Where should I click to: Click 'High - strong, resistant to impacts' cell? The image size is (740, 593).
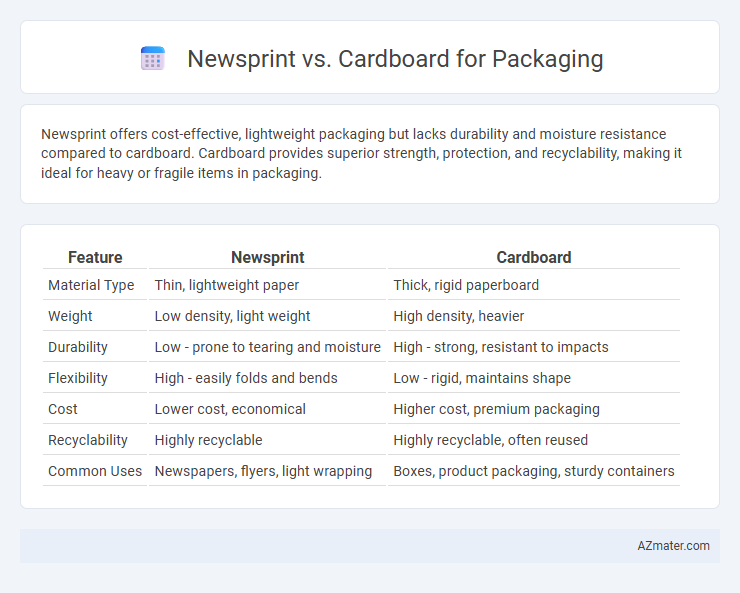pos(534,347)
